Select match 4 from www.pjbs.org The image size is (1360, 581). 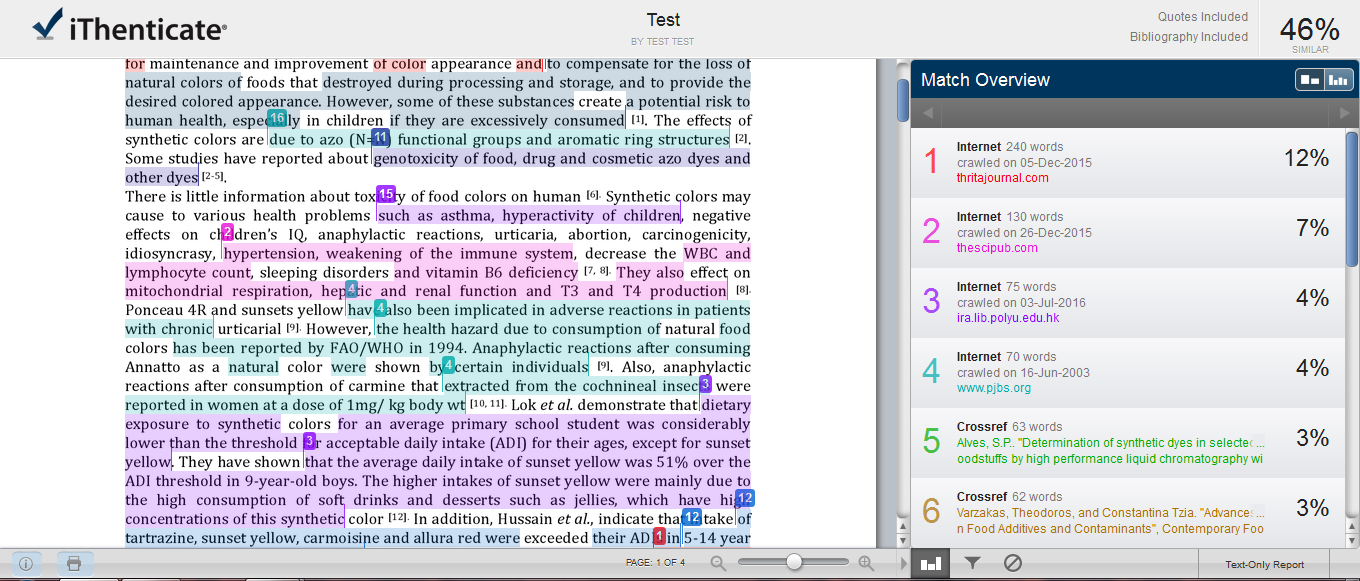(1128, 372)
